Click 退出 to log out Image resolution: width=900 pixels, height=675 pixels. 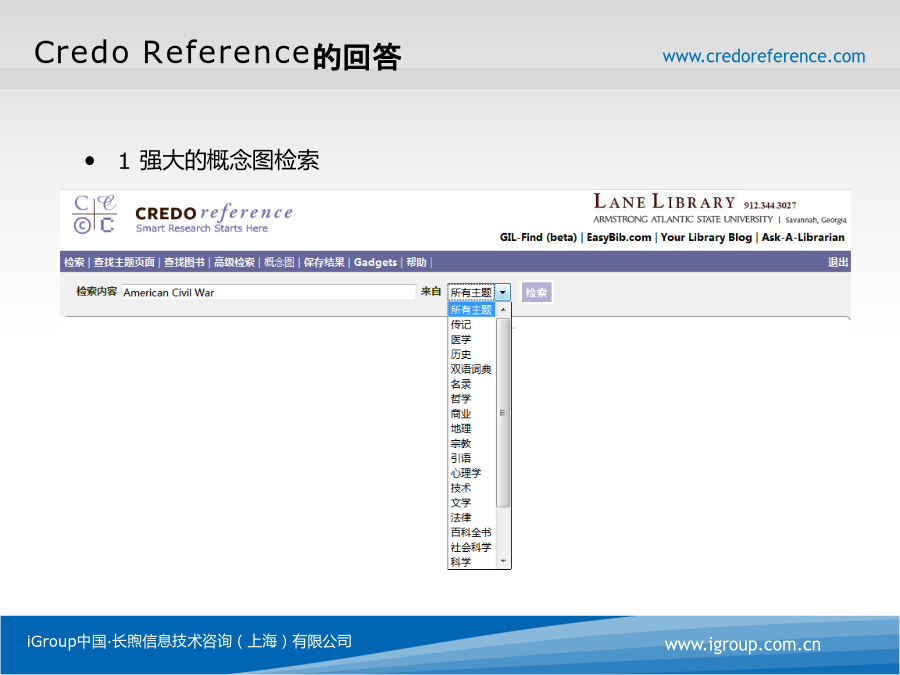click(x=837, y=262)
